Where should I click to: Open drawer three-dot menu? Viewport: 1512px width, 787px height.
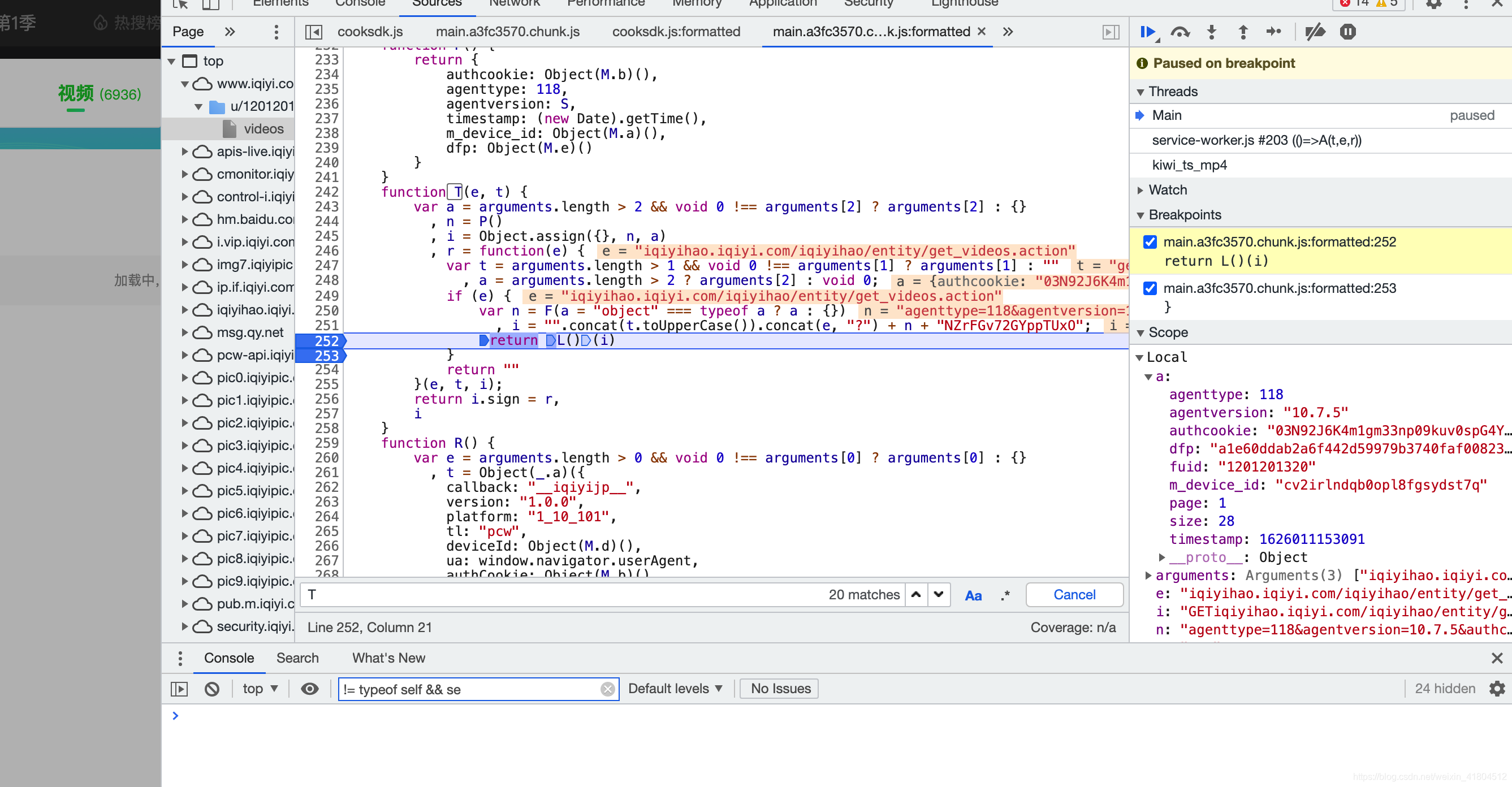point(180,659)
